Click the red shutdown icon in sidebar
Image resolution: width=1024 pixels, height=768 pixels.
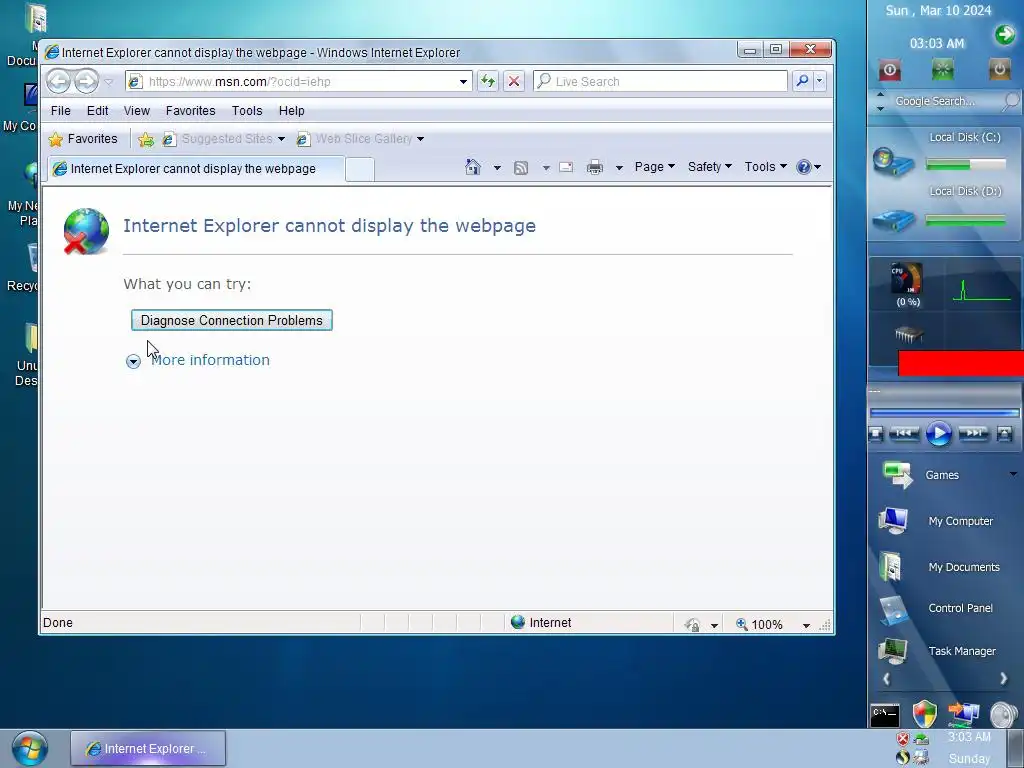coord(889,70)
